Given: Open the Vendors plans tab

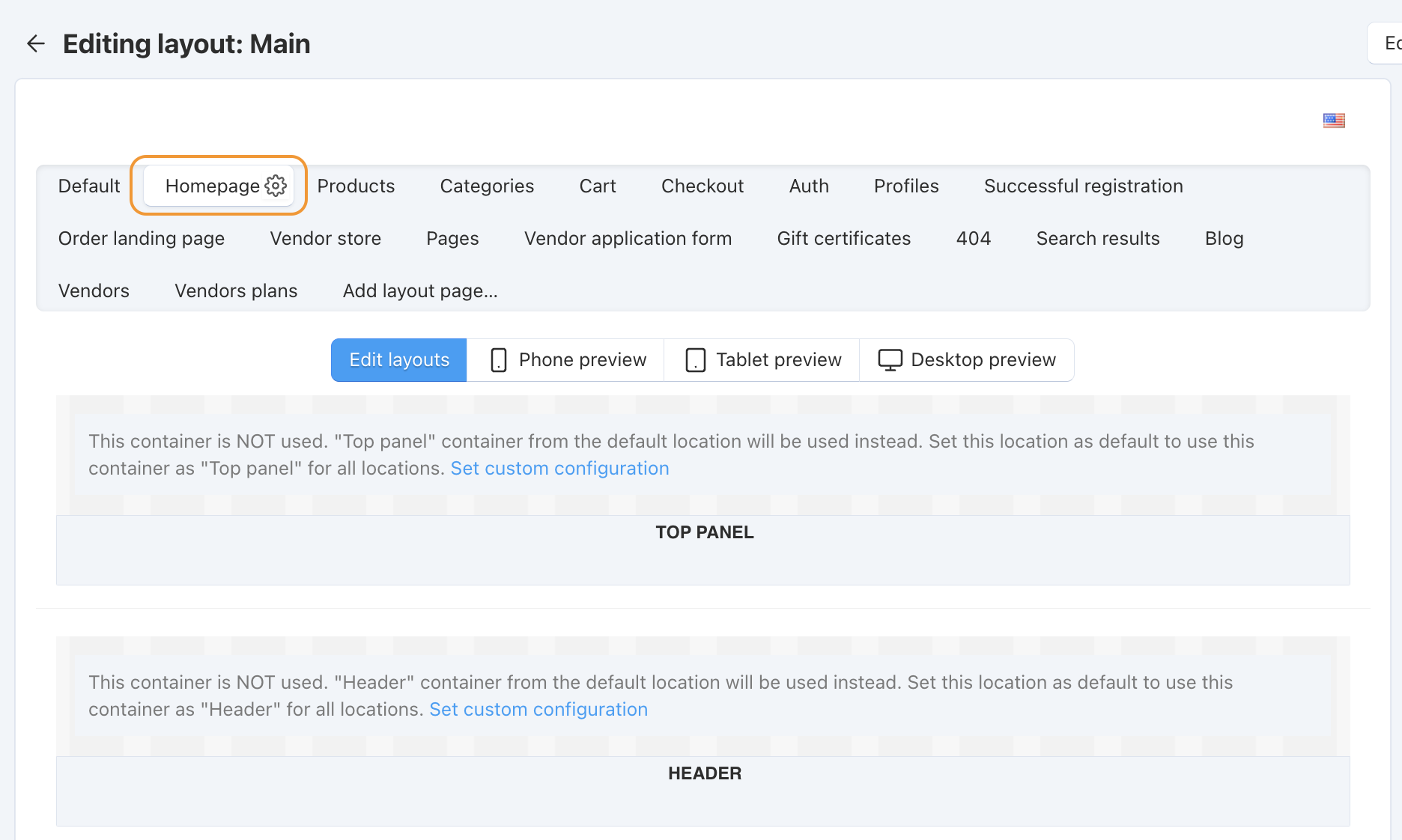Looking at the screenshot, I should (236, 290).
